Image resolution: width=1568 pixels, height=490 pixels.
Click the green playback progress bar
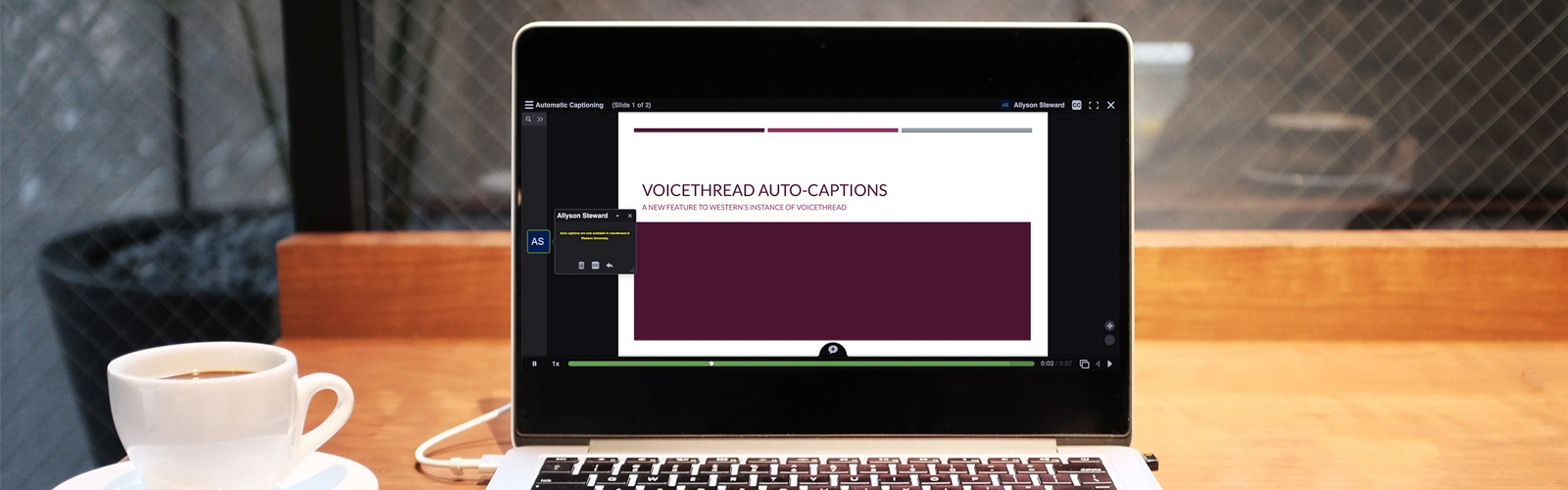pos(801,364)
